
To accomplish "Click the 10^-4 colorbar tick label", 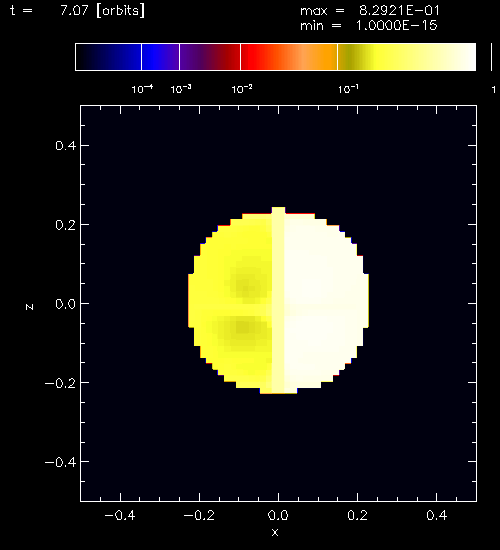I will pos(142,89).
